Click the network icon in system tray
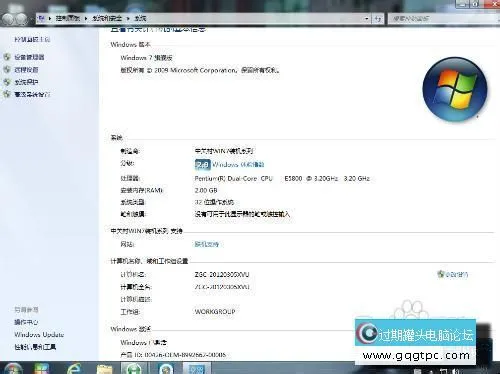 444,371
